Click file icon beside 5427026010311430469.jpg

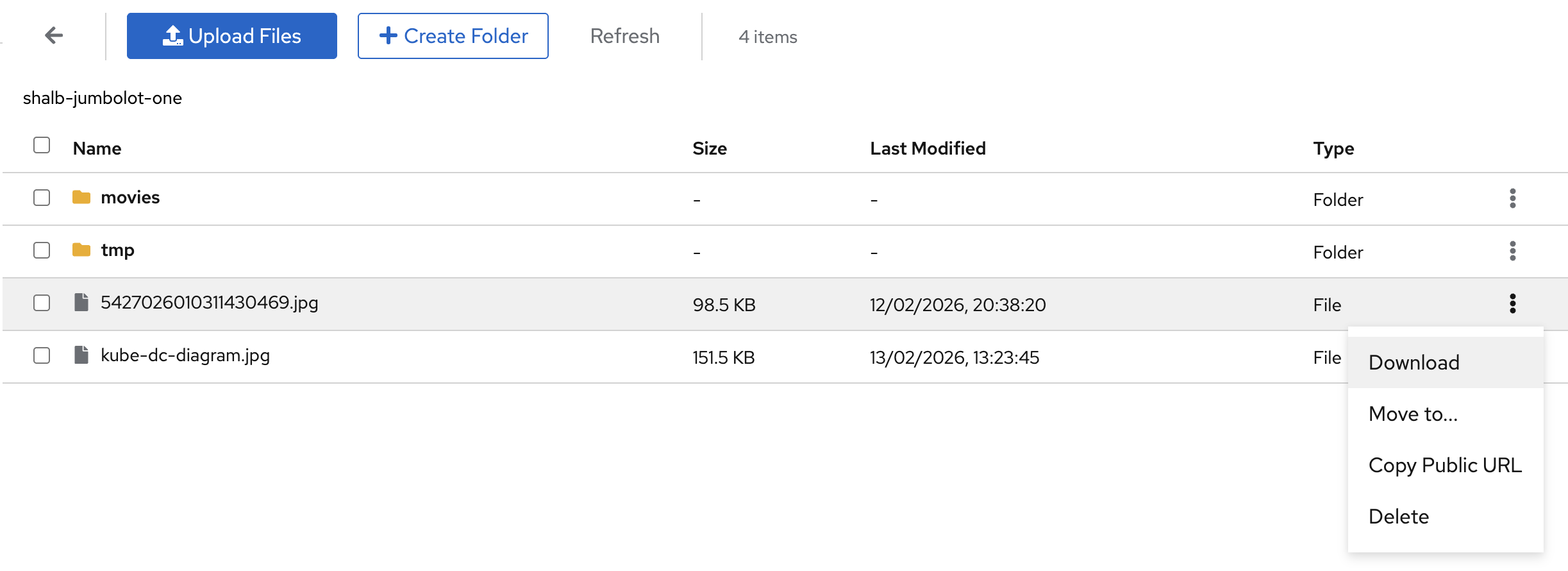click(81, 303)
